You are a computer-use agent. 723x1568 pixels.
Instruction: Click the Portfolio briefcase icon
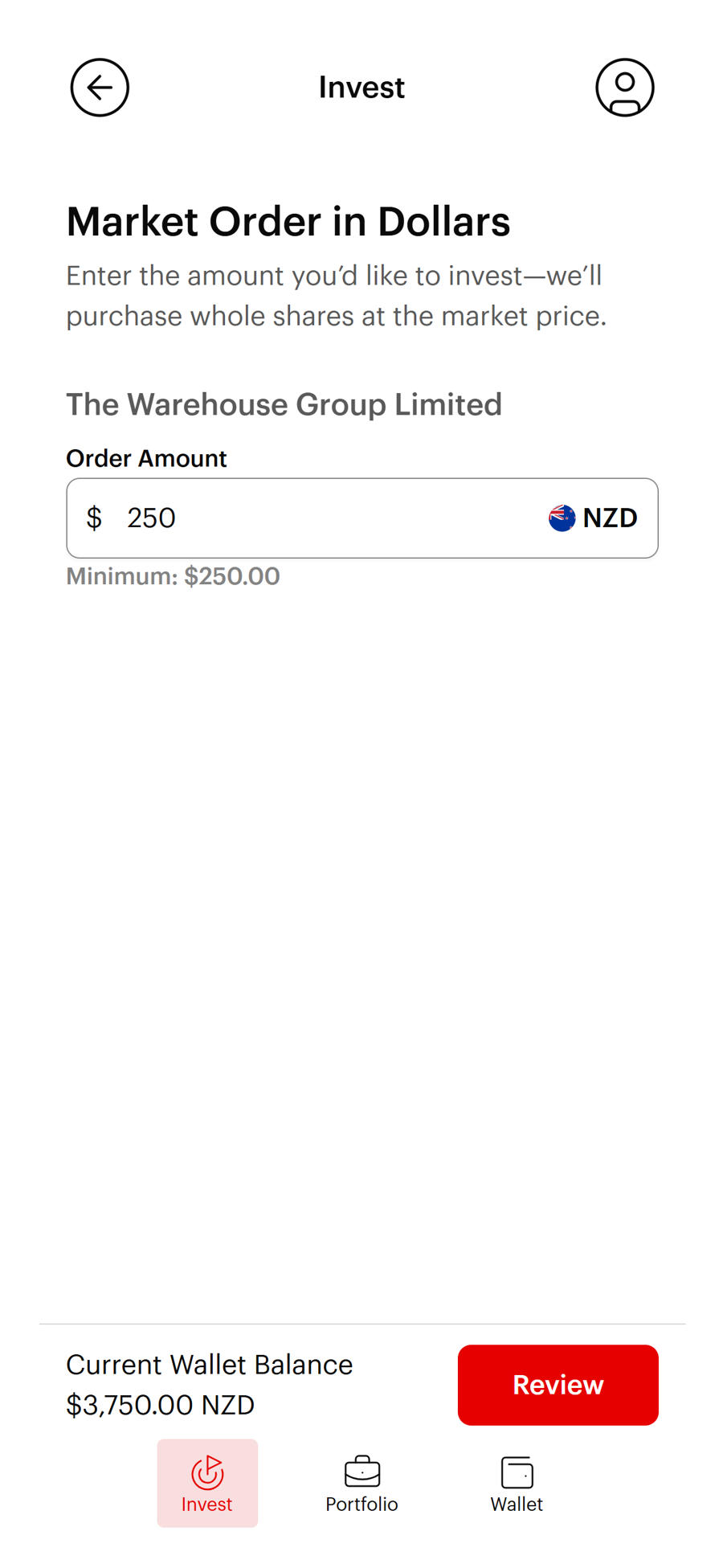(x=361, y=1469)
